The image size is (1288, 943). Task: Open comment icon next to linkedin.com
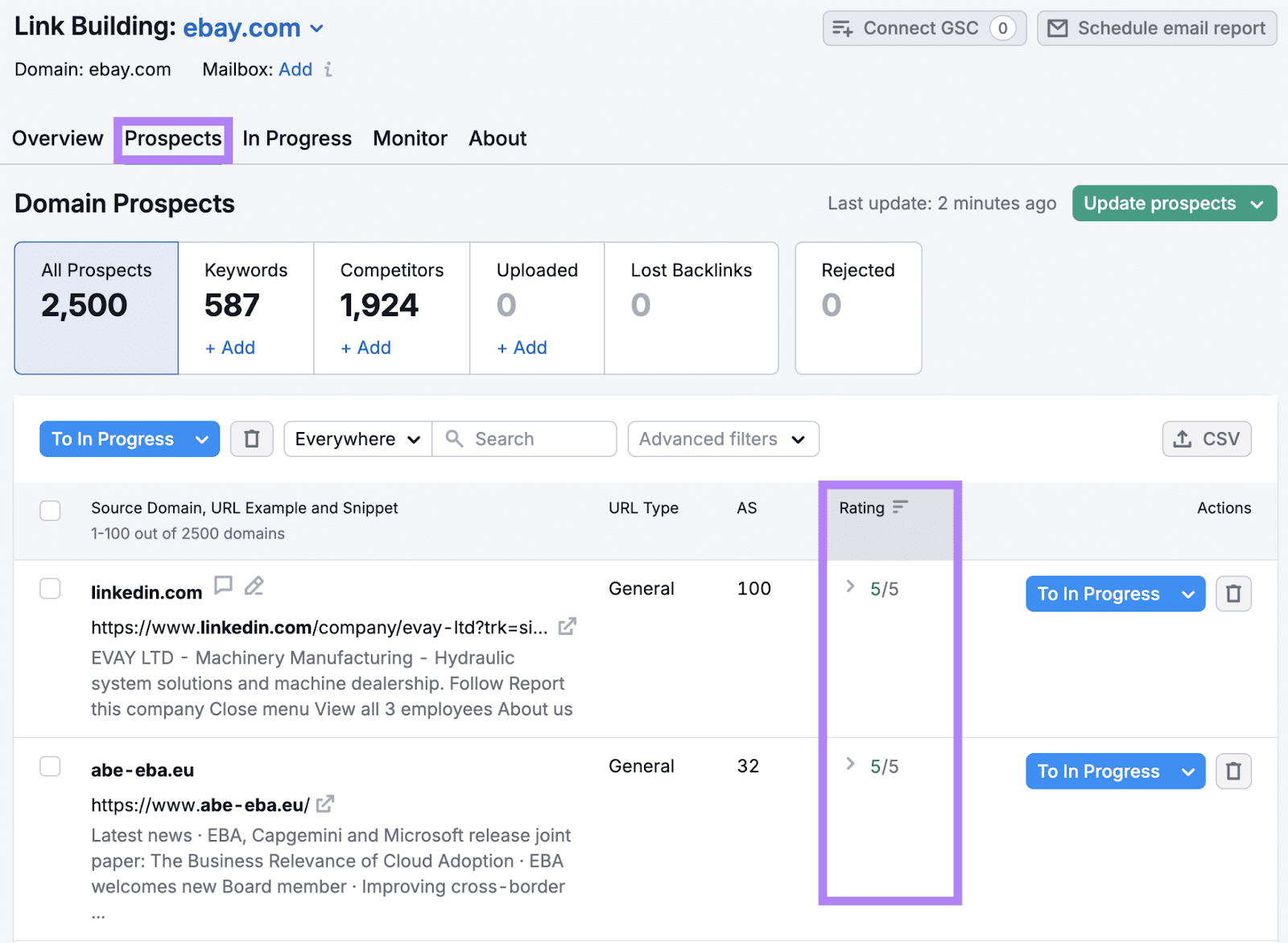[223, 586]
